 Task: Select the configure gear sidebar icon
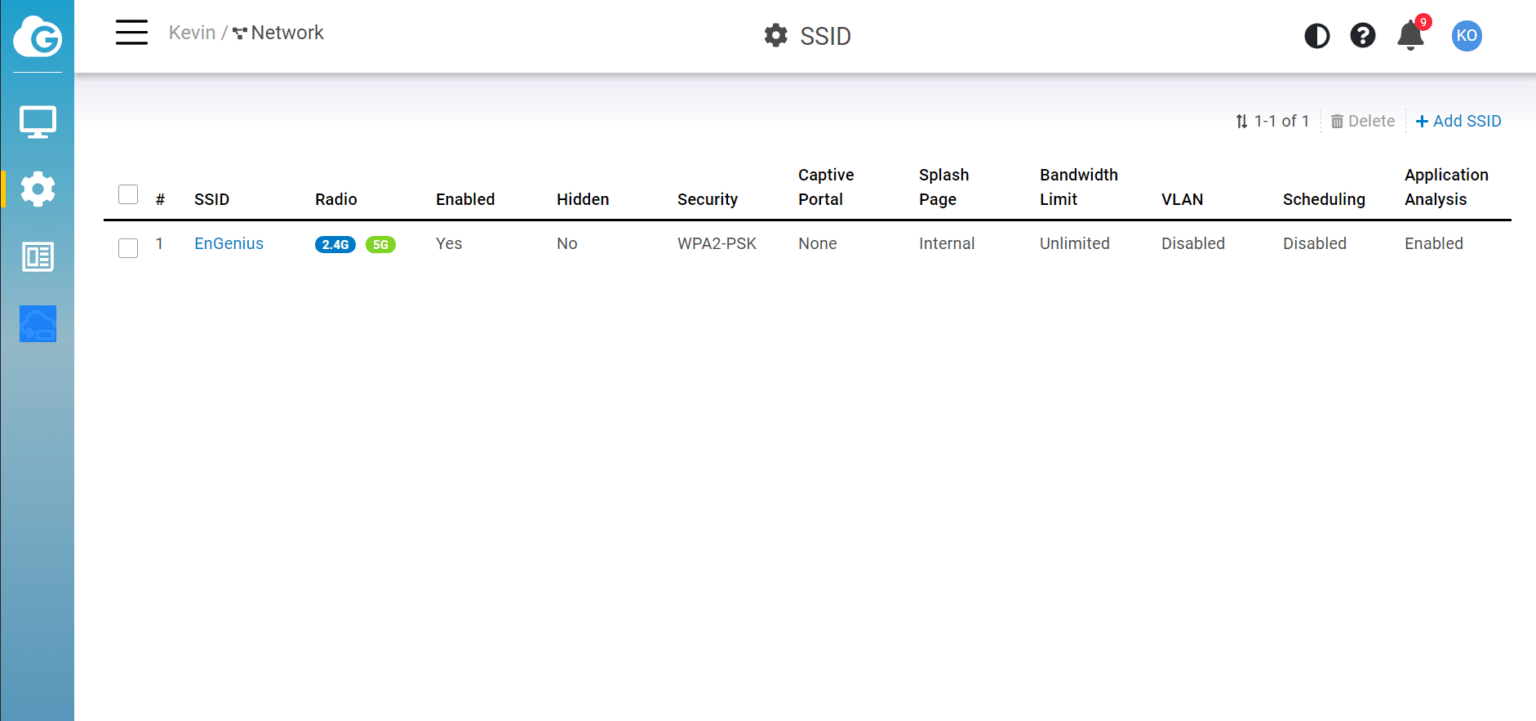(x=38, y=189)
